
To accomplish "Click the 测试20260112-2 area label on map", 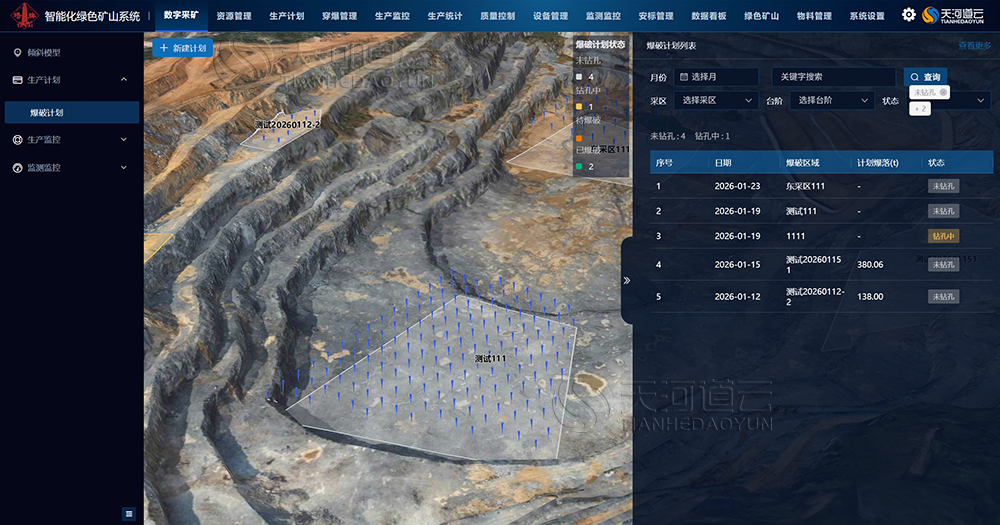I will click(287, 124).
